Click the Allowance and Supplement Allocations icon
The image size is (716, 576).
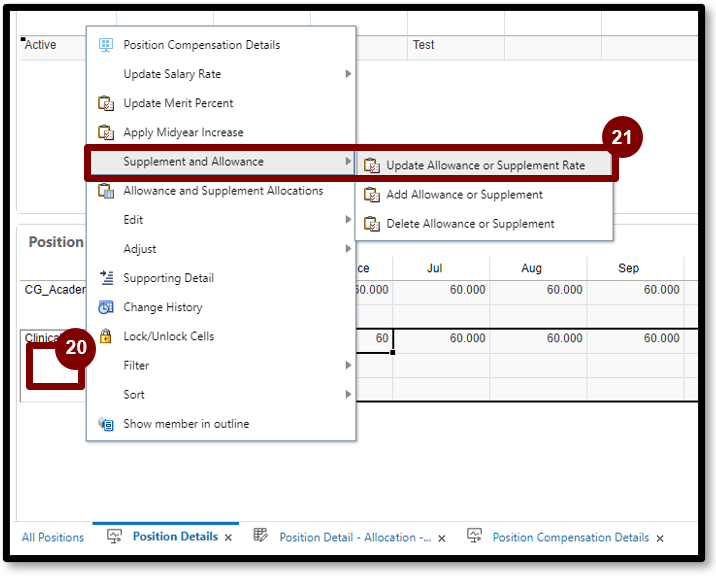coord(106,191)
